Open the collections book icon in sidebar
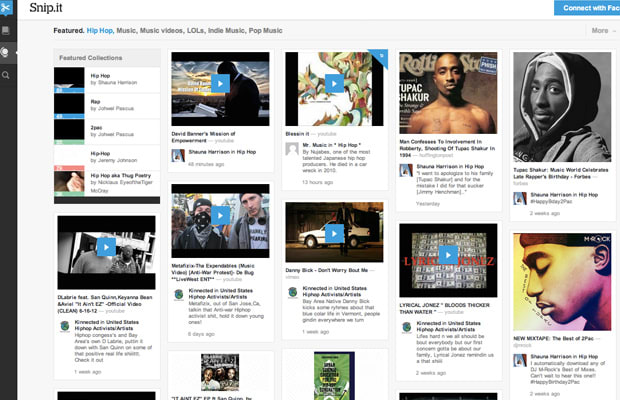 pos(6,30)
